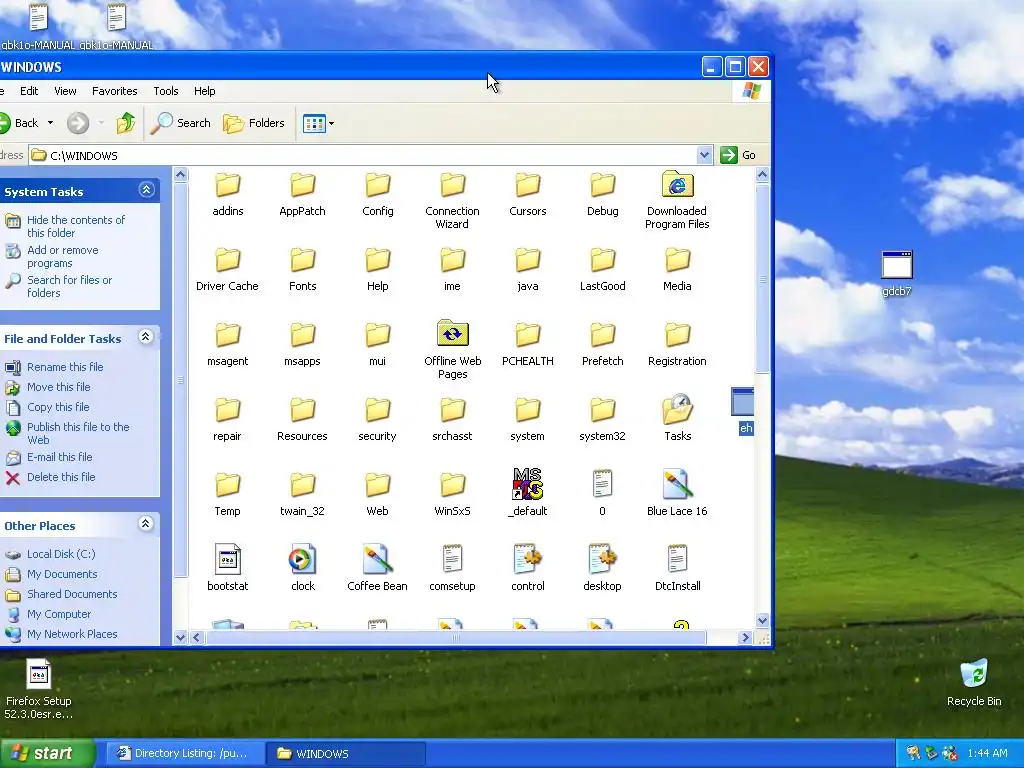1024x768 pixels.
Task: Click file list scroll down arrow
Action: tap(762, 620)
